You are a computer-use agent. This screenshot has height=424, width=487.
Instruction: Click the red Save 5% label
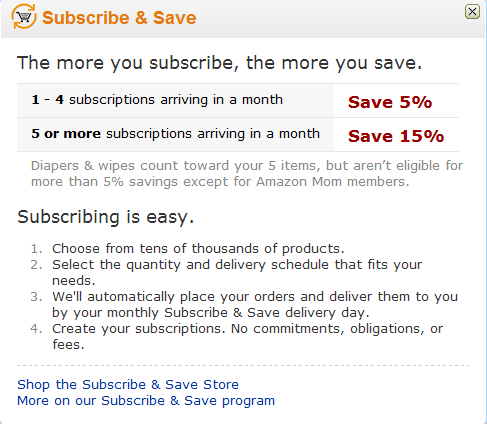pyautogui.click(x=390, y=102)
